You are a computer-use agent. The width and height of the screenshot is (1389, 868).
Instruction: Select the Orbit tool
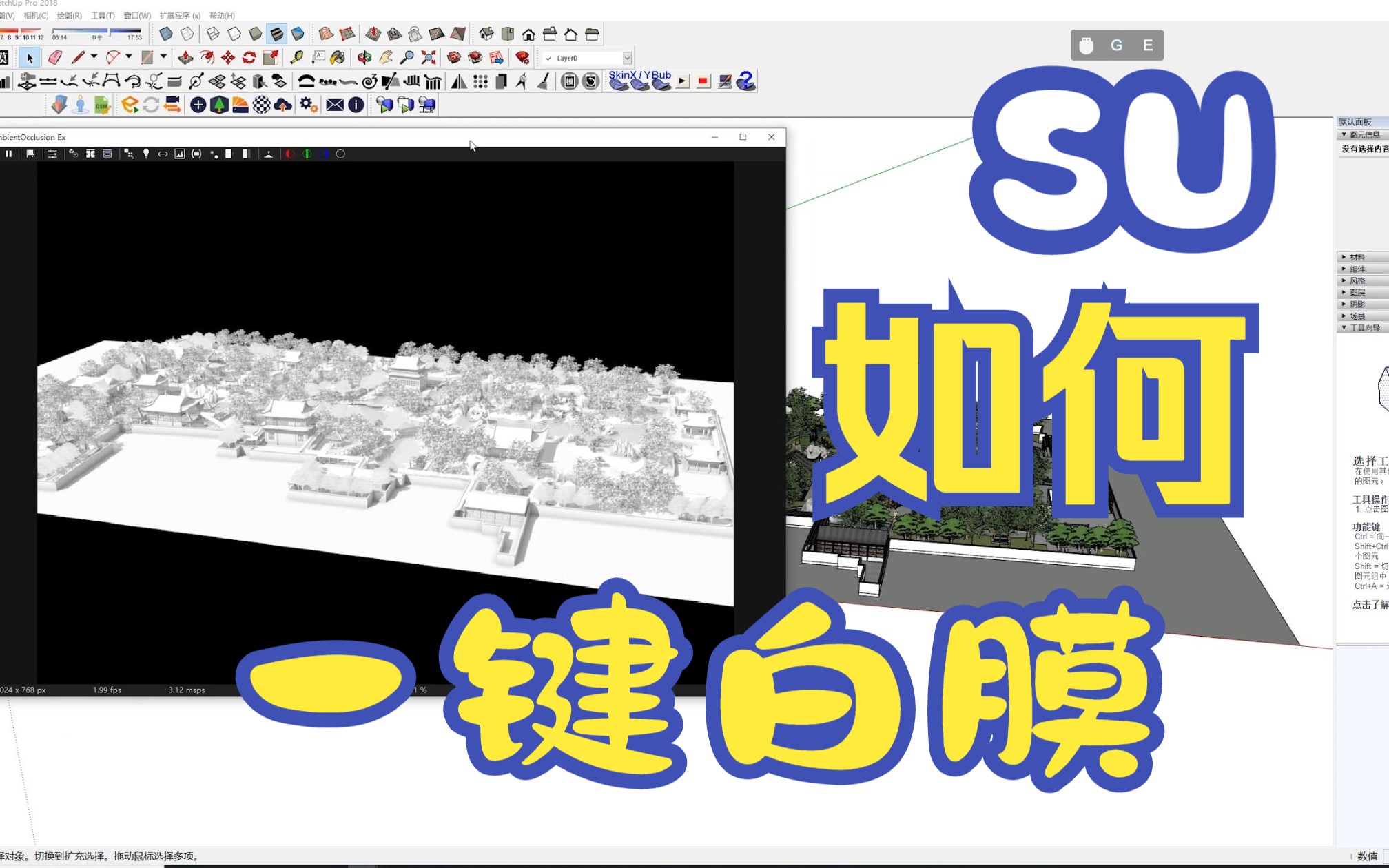pos(364,58)
